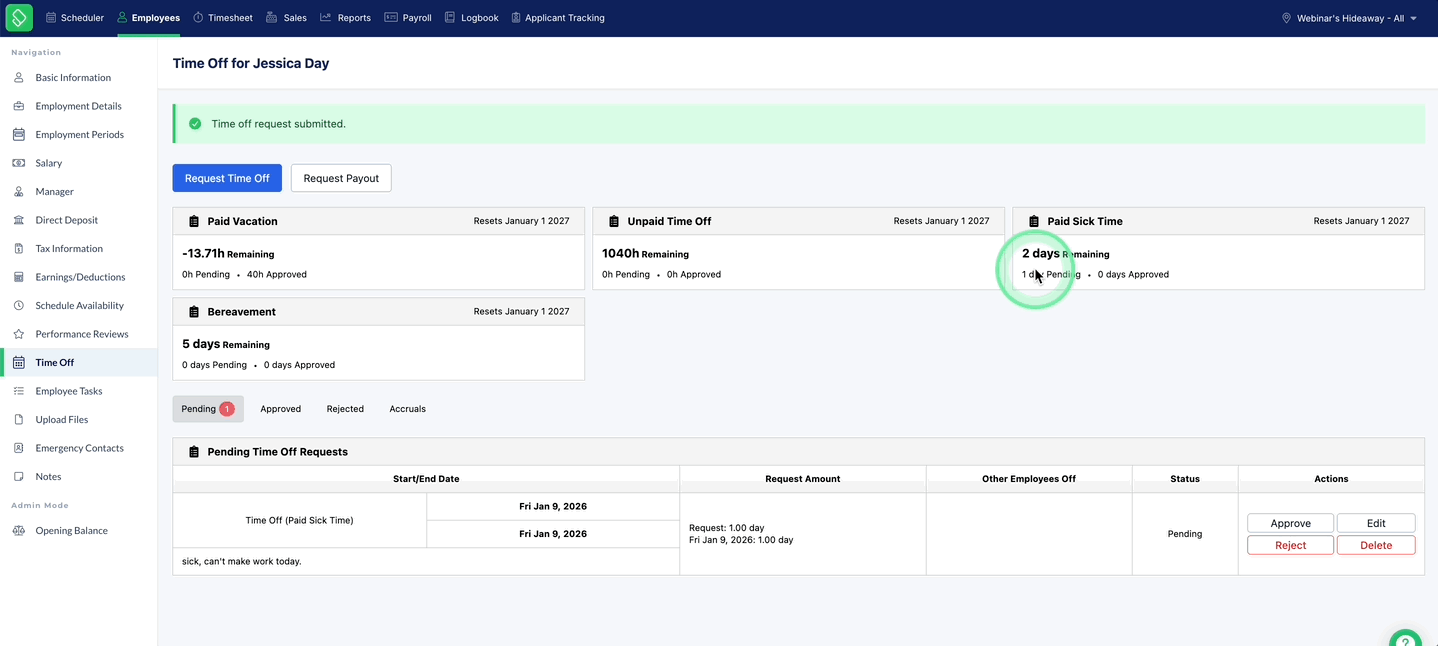Click the 'Time off request submitted.' message
Screen dimensions: 1438x646
click(279, 124)
